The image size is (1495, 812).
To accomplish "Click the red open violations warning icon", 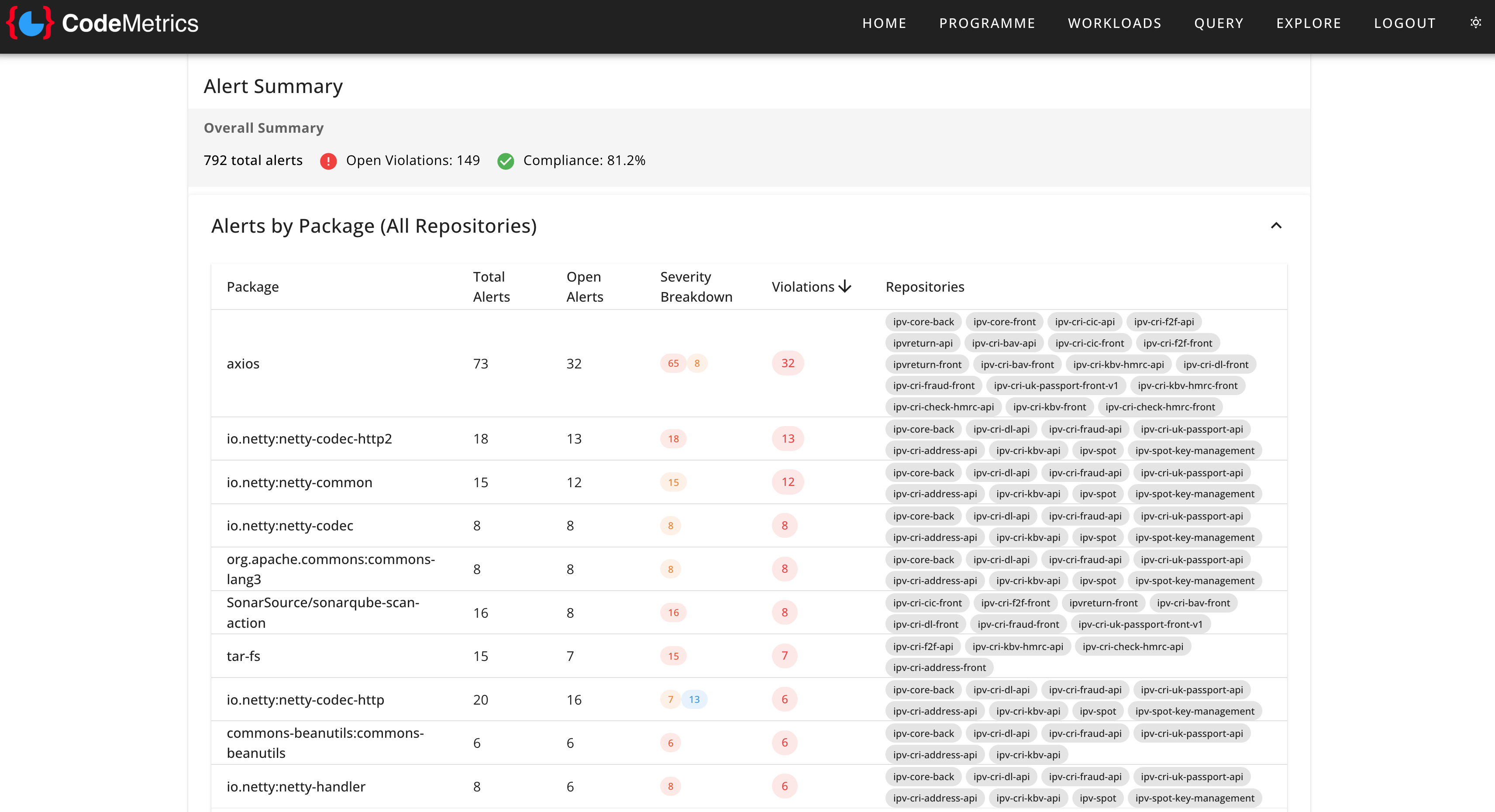I will (328, 161).
